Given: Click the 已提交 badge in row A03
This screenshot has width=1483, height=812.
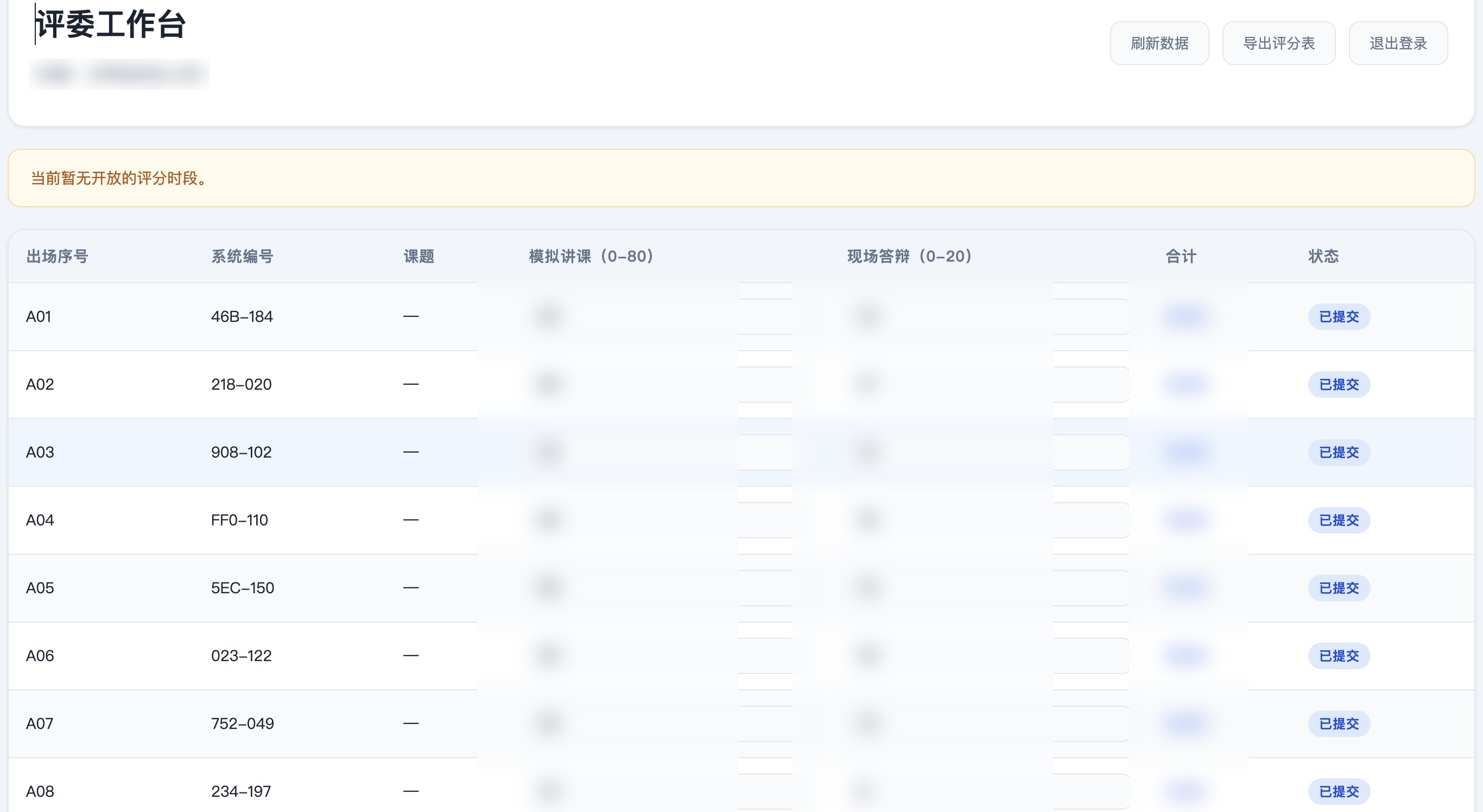Looking at the screenshot, I should point(1339,452).
